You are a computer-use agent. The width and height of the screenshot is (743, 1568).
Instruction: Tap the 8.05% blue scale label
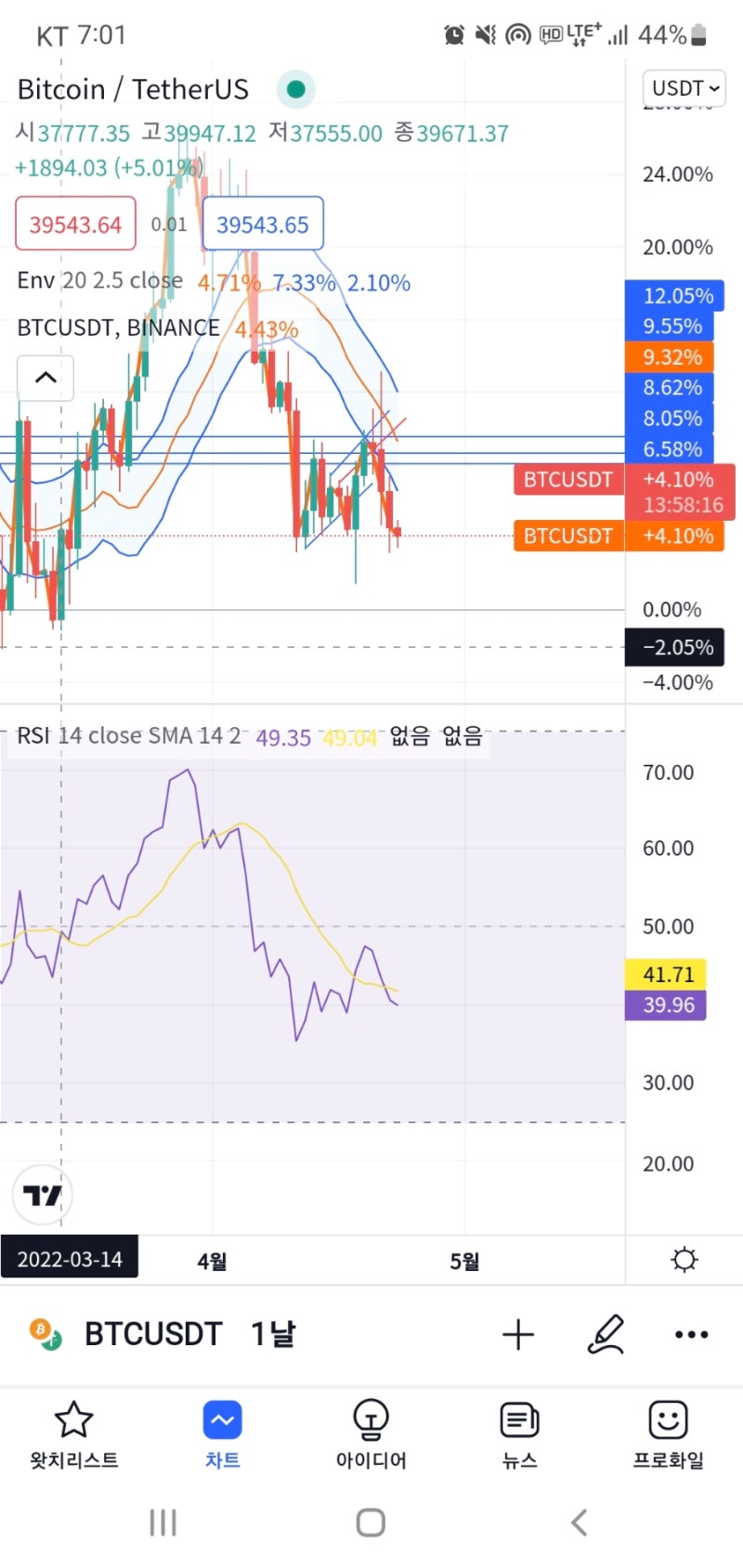pyautogui.click(x=671, y=419)
